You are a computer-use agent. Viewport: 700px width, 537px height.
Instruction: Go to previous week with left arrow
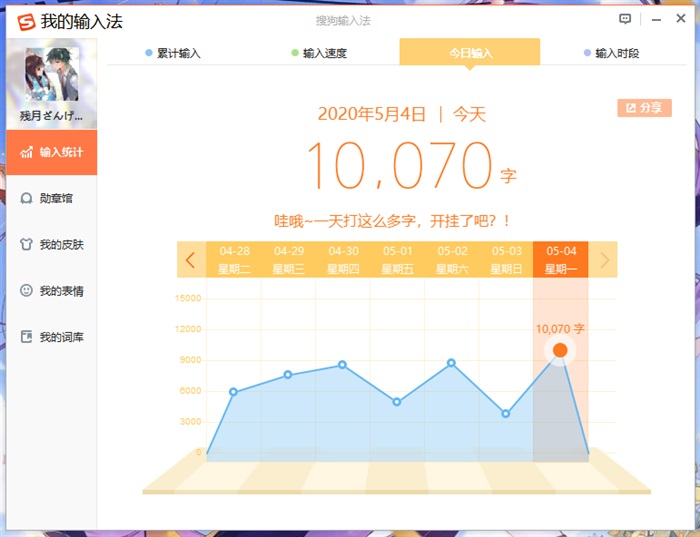coord(190,260)
